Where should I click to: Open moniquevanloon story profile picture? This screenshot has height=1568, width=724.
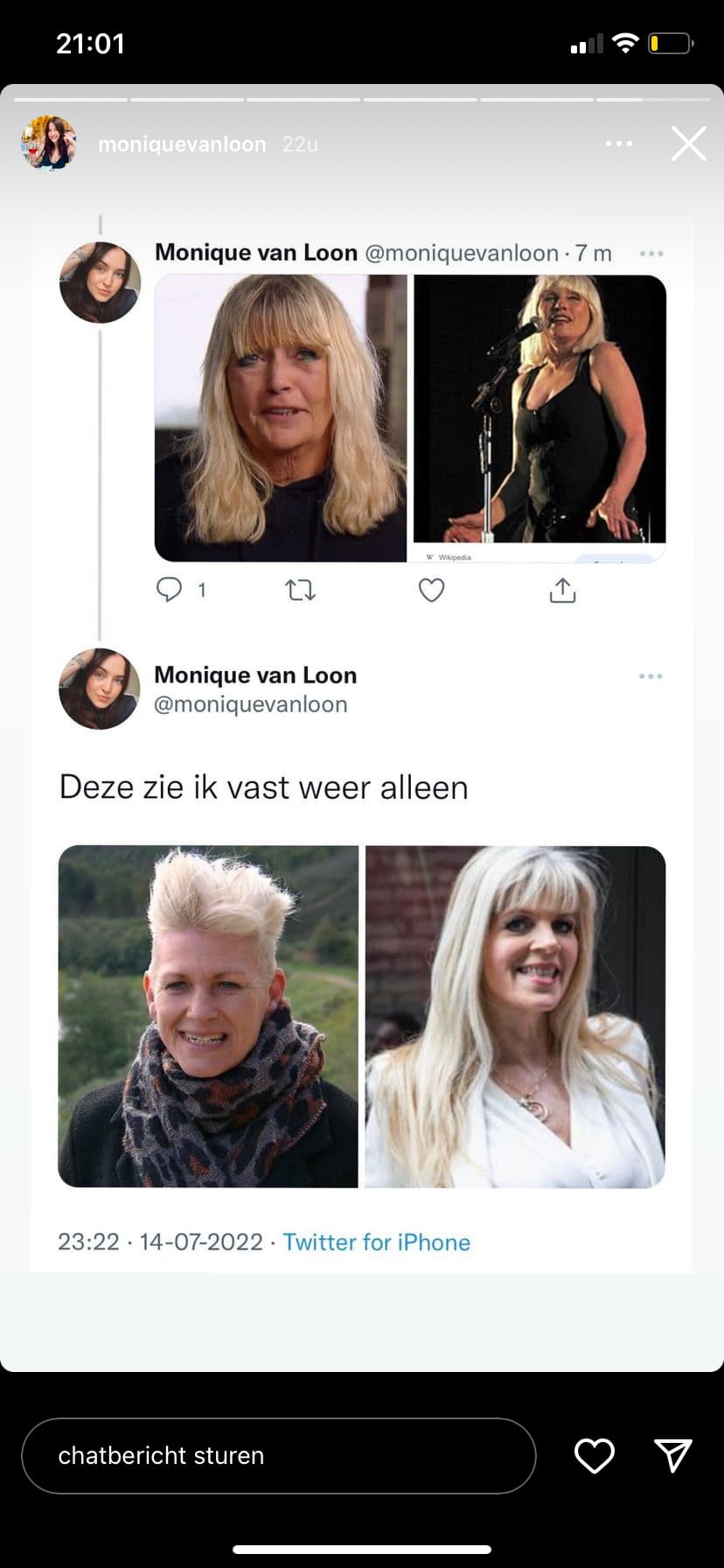click(x=49, y=143)
